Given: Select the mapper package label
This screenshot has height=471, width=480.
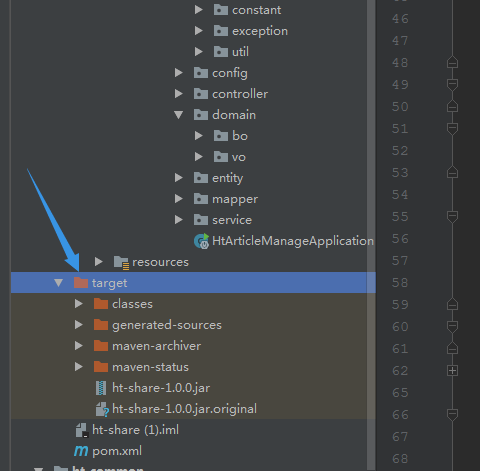Looking at the screenshot, I should click(235, 199).
